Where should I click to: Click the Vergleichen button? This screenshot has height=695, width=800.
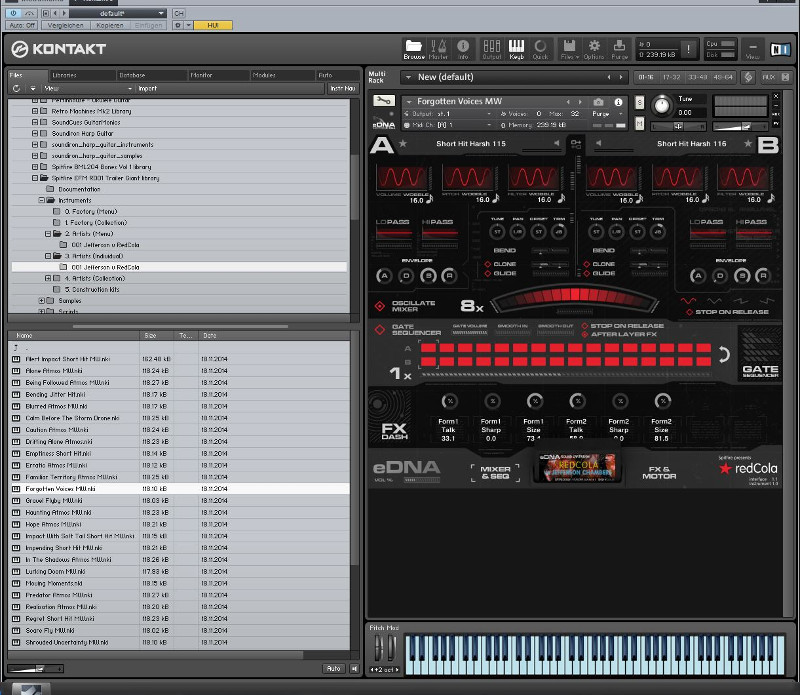65,25
